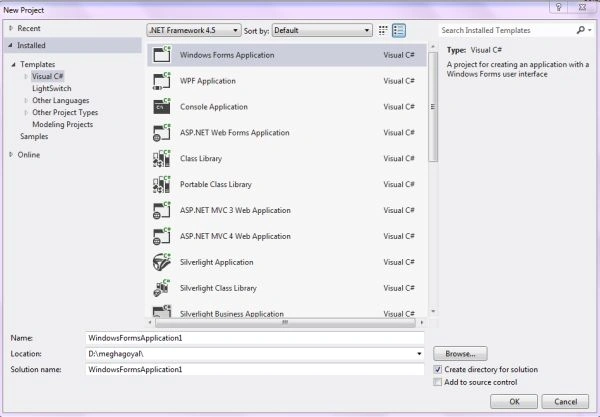The image size is (600, 417).
Task: Click the Portable Class Library icon
Action: [x=162, y=184]
